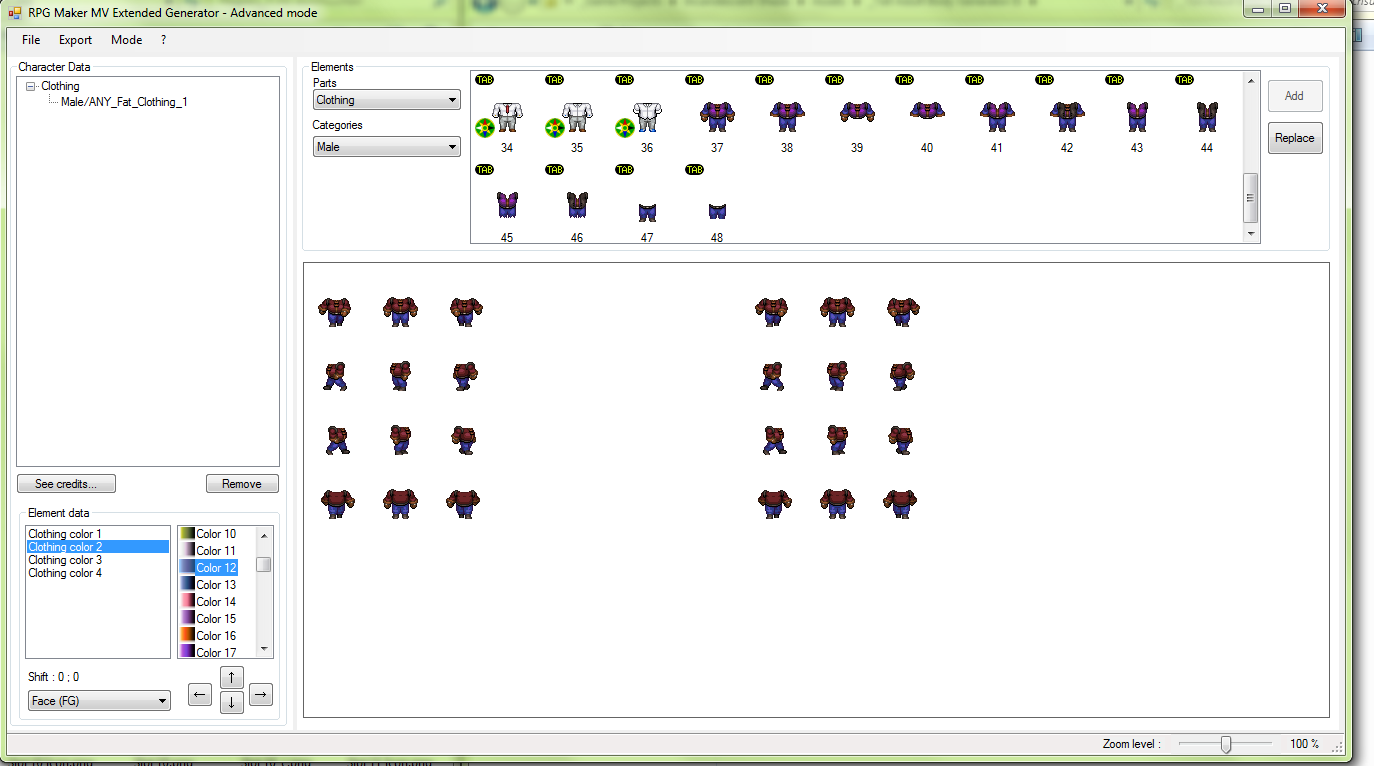This screenshot has width=1374, height=766.
Task: Shift element left with the left arrow
Action: 200,694
